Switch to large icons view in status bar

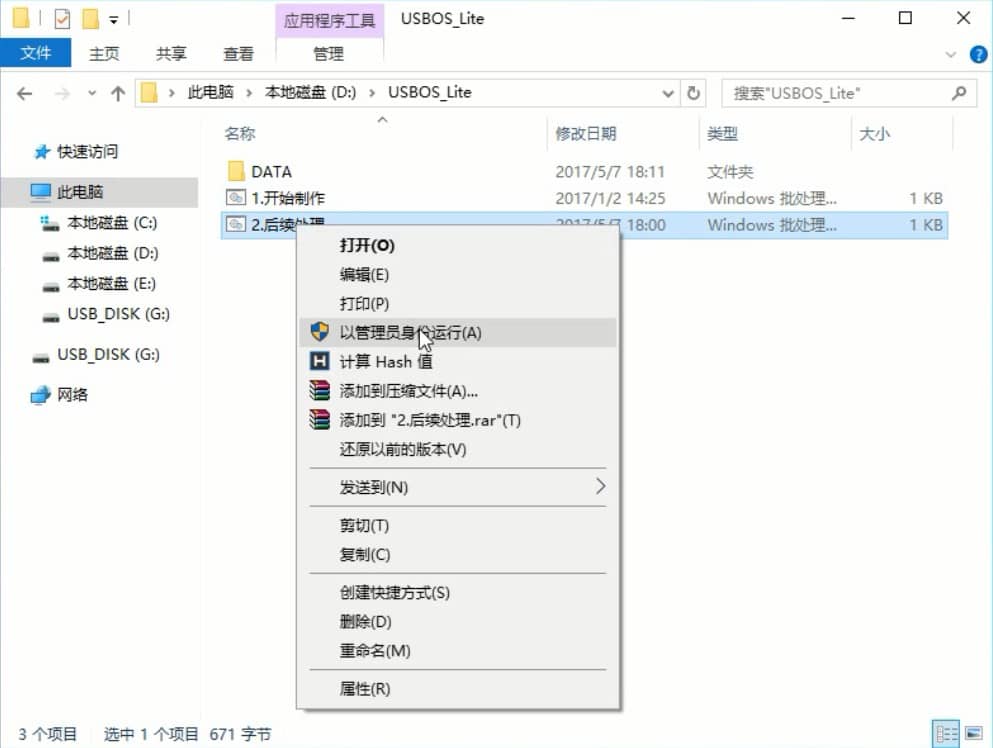[970, 734]
